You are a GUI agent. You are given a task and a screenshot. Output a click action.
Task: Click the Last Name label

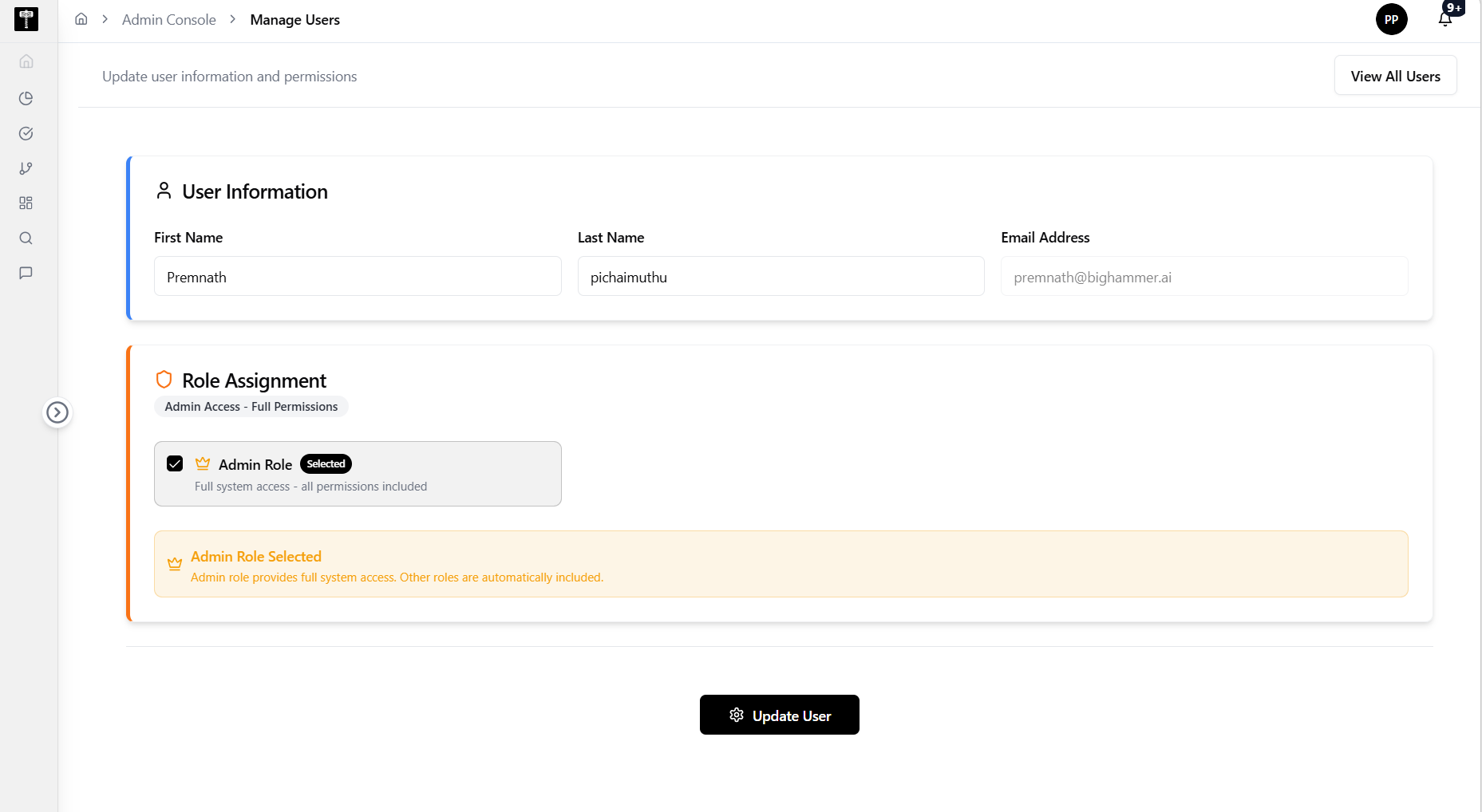(x=611, y=238)
